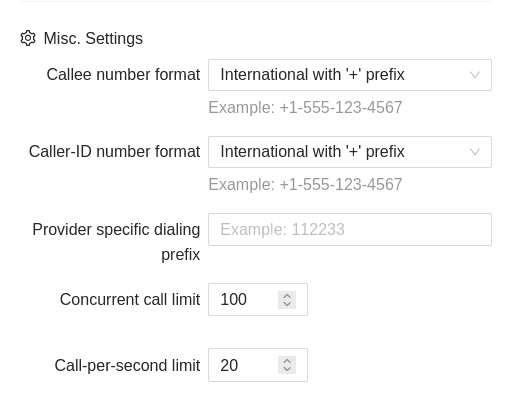Screen dimensions: 512x417
Task: Open the Caller-ID number format dropdown
Action: 350,152
